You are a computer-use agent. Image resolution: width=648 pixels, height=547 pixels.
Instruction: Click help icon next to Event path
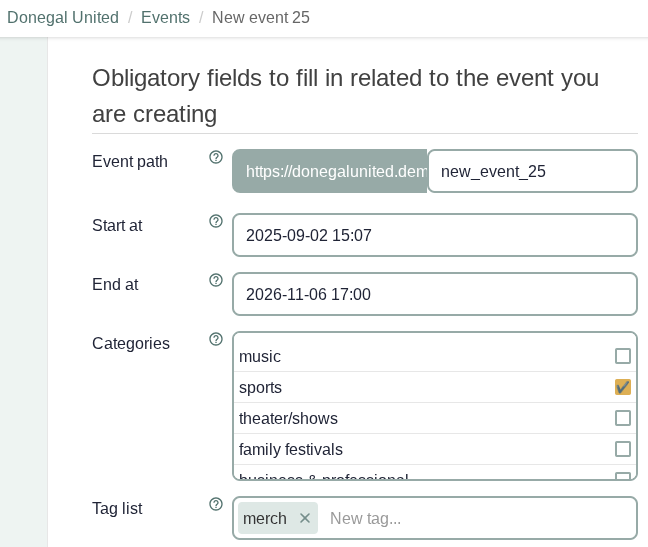216,157
